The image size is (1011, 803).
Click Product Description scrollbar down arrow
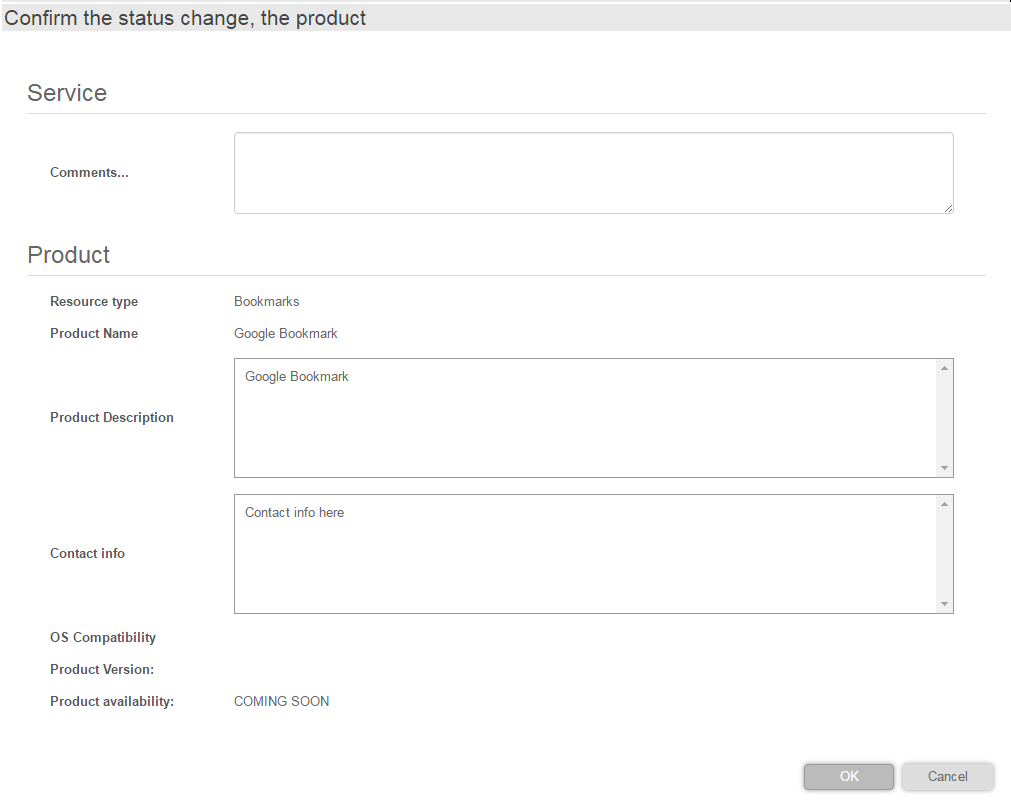tap(945, 468)
